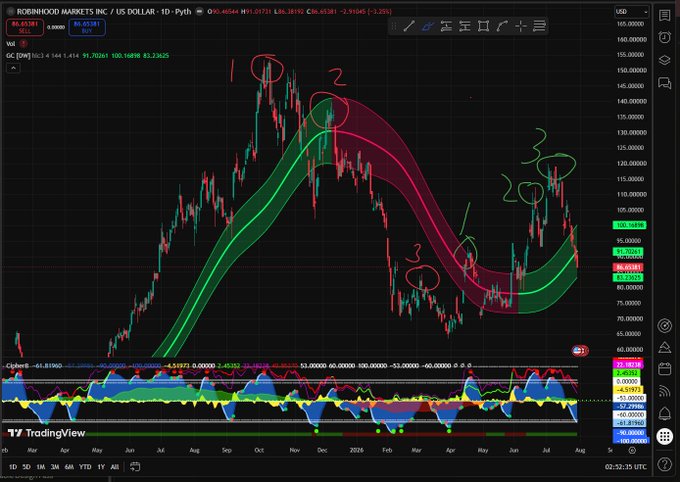Click the red SELL price button
Screen dimensions: 680x482
(25, 27)
